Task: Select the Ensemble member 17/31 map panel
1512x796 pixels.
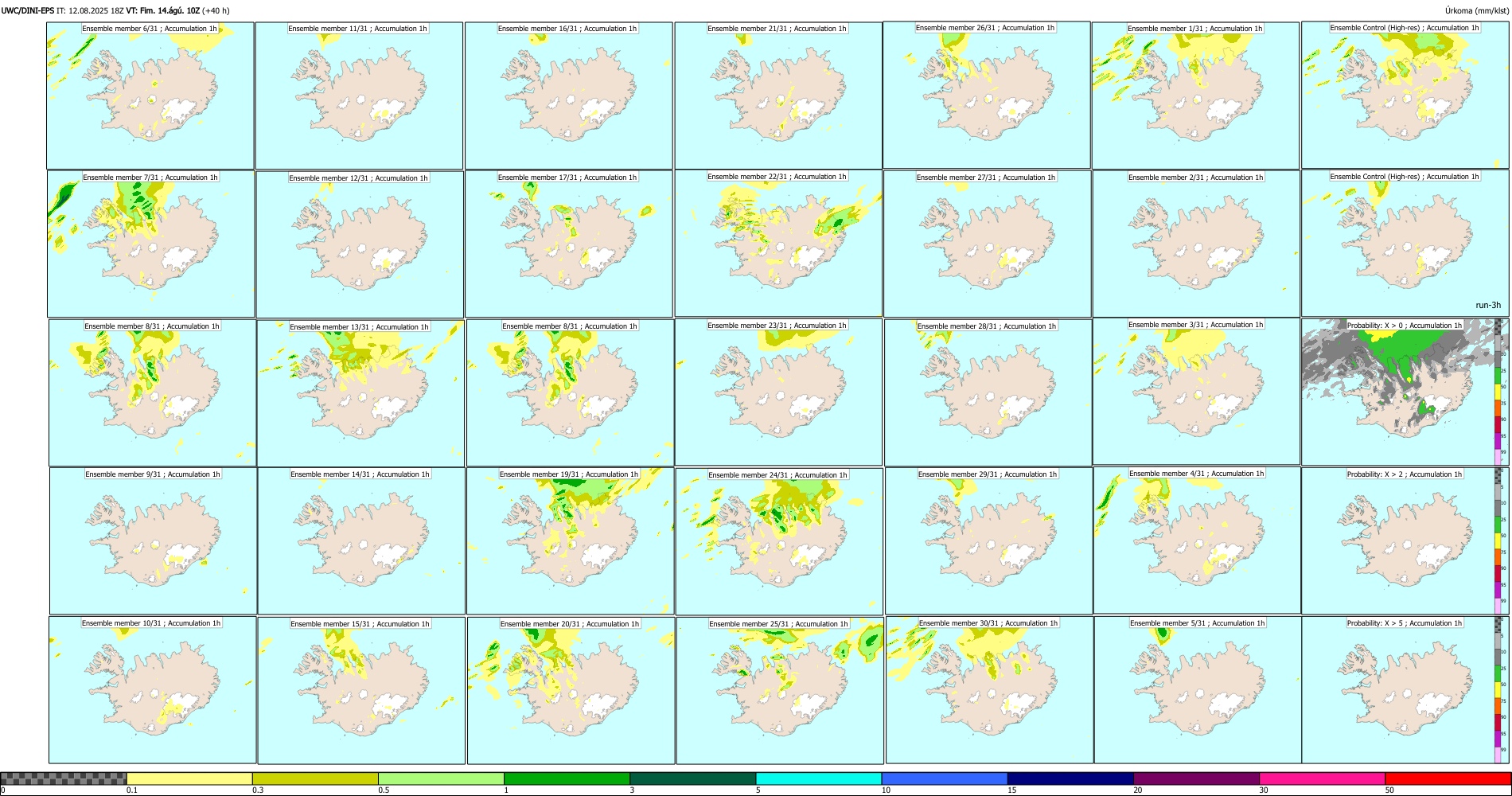Action: [x=569, y=244]
